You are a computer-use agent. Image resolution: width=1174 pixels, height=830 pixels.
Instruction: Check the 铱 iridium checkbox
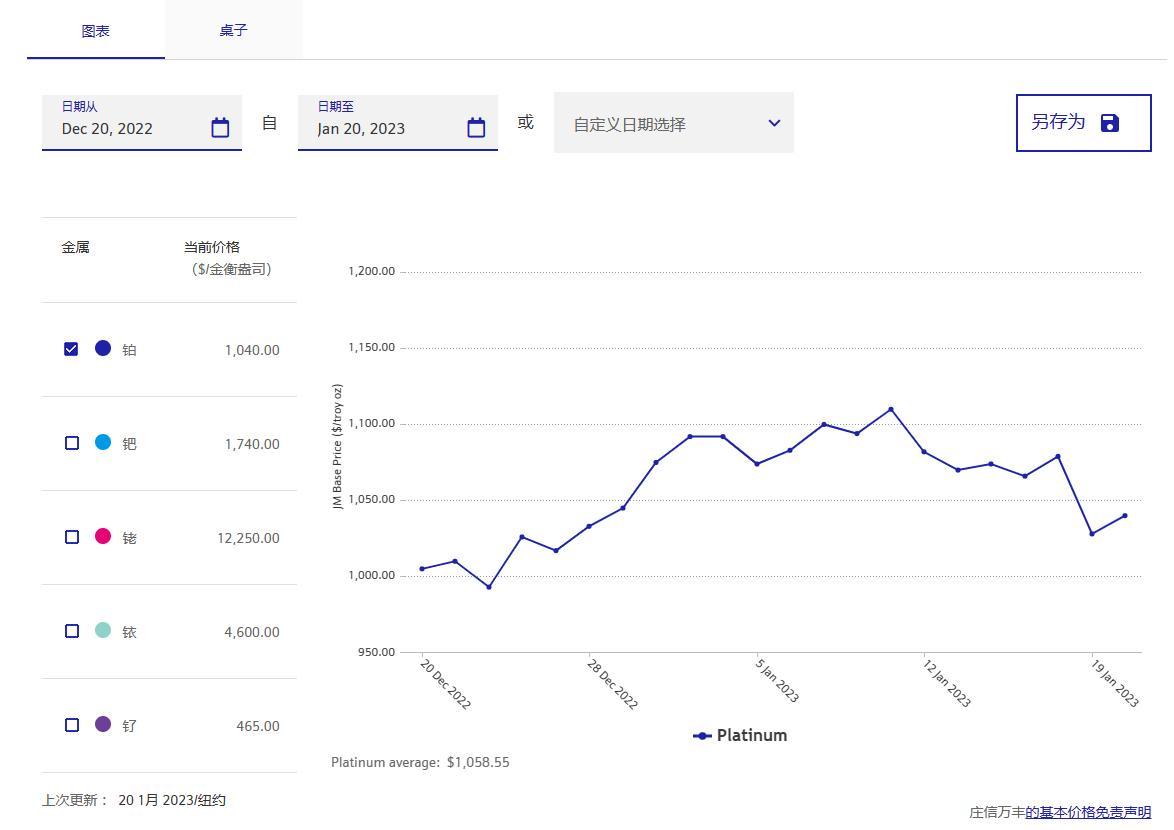point(71,631)
